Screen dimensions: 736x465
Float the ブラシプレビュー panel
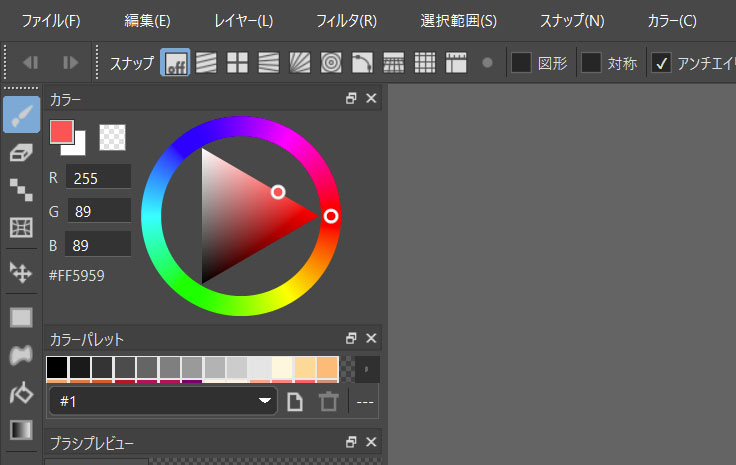coord(351,442)
